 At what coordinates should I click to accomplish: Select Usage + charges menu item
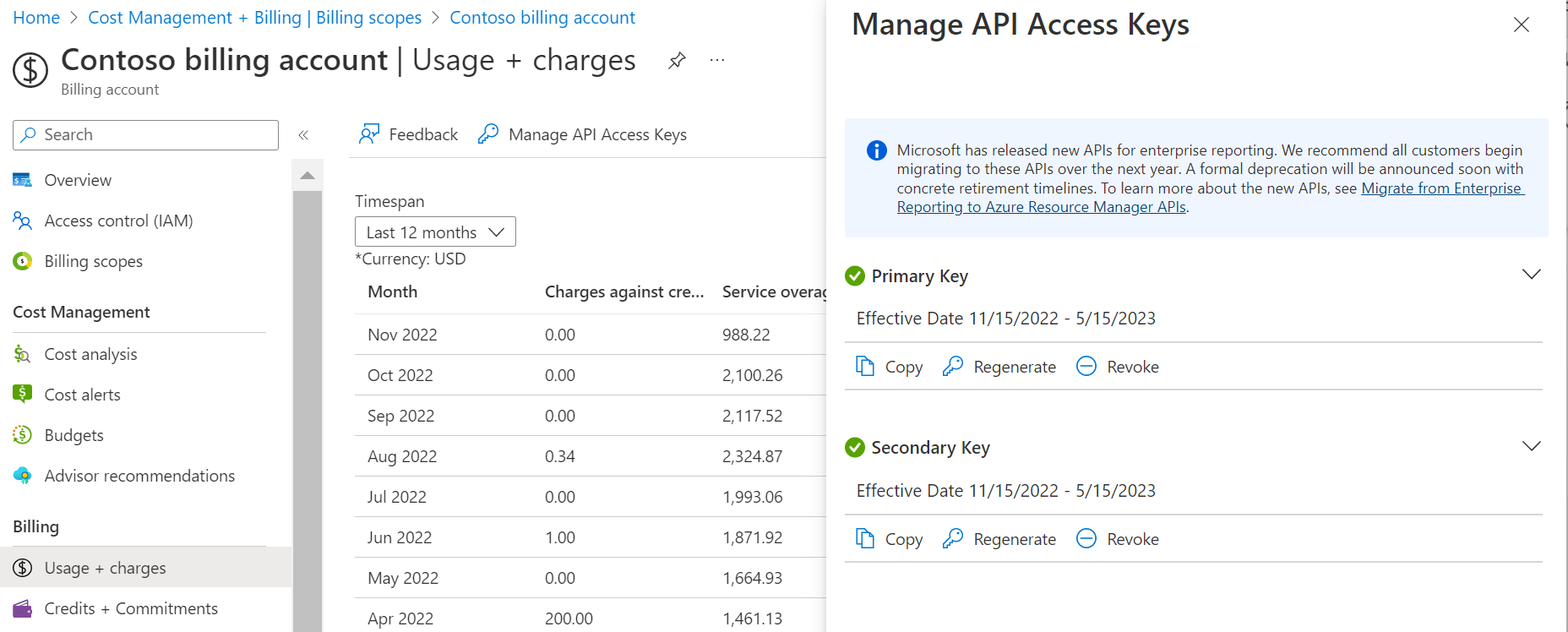[145, 567]
